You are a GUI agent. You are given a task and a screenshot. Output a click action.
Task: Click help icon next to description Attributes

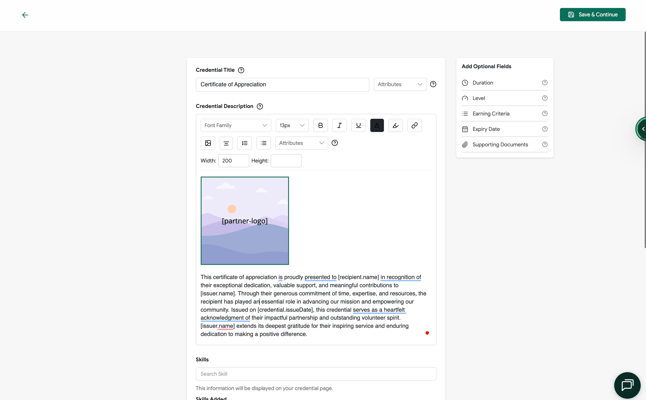coord(335,143)
